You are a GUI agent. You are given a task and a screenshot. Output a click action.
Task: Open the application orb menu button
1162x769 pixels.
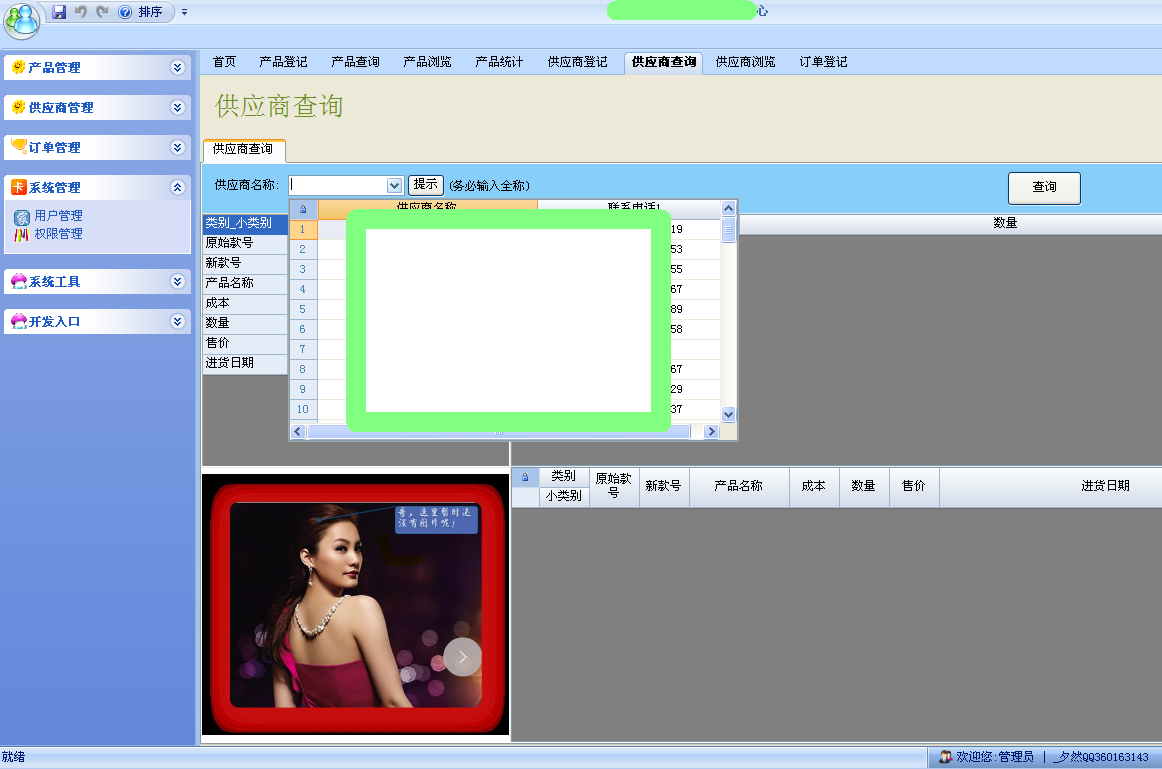[22, 18]
